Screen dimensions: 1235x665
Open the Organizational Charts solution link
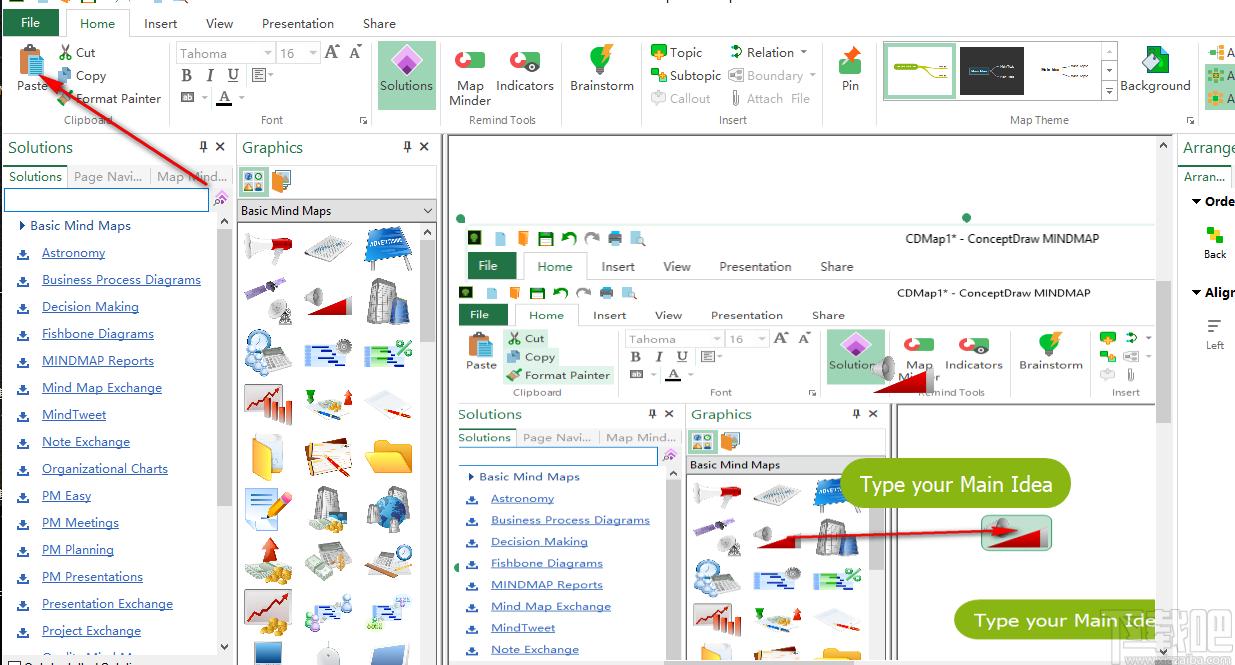(105, 469)
